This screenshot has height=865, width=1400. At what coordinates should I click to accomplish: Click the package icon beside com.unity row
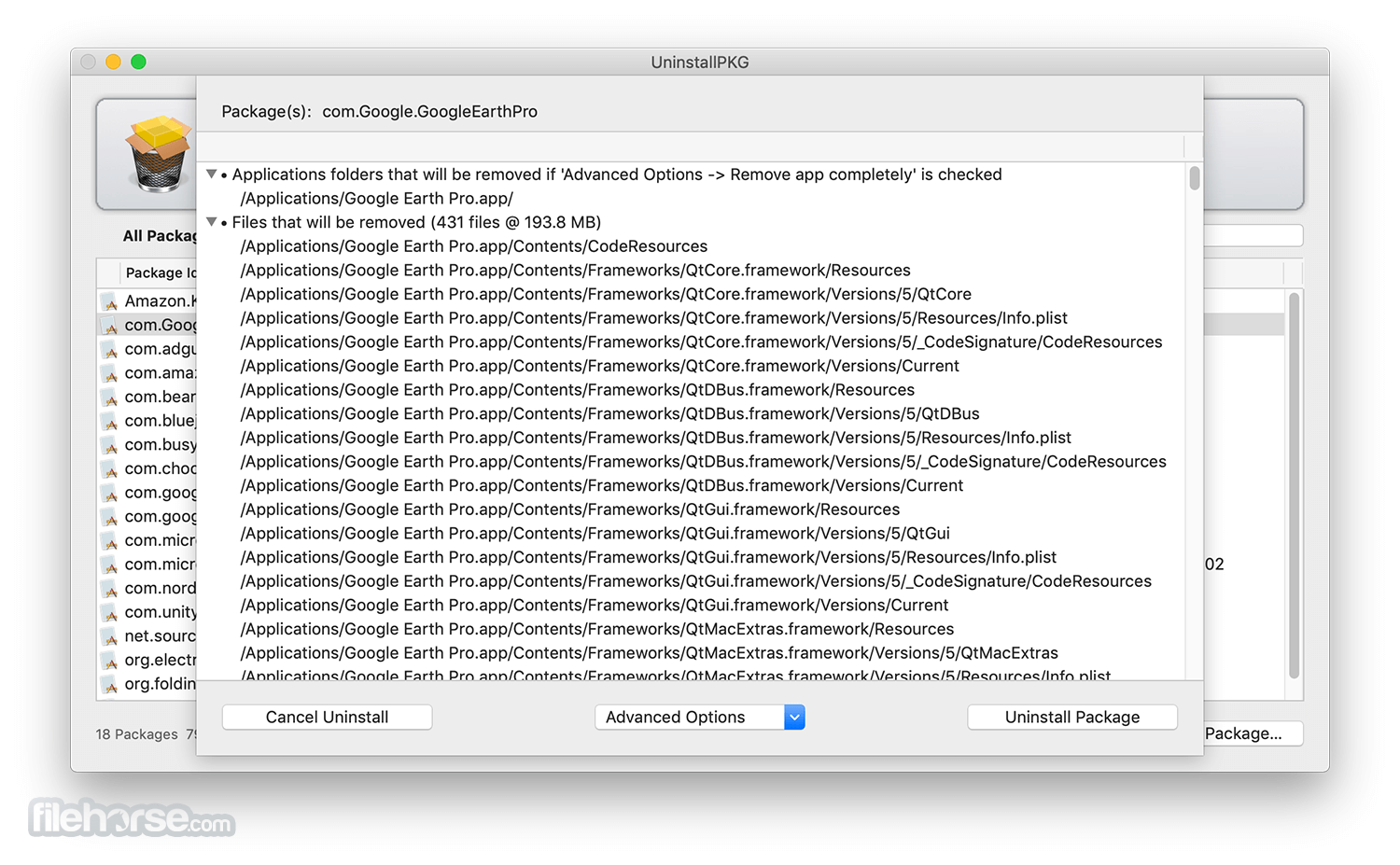110,613
